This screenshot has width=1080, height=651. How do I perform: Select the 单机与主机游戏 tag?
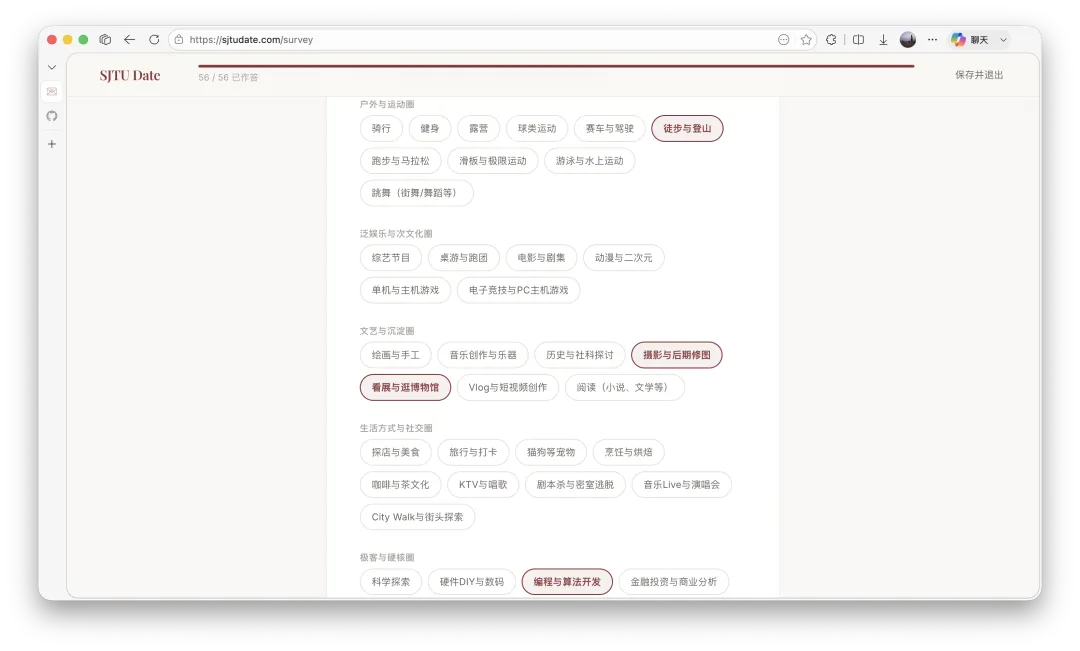point(405,291)
